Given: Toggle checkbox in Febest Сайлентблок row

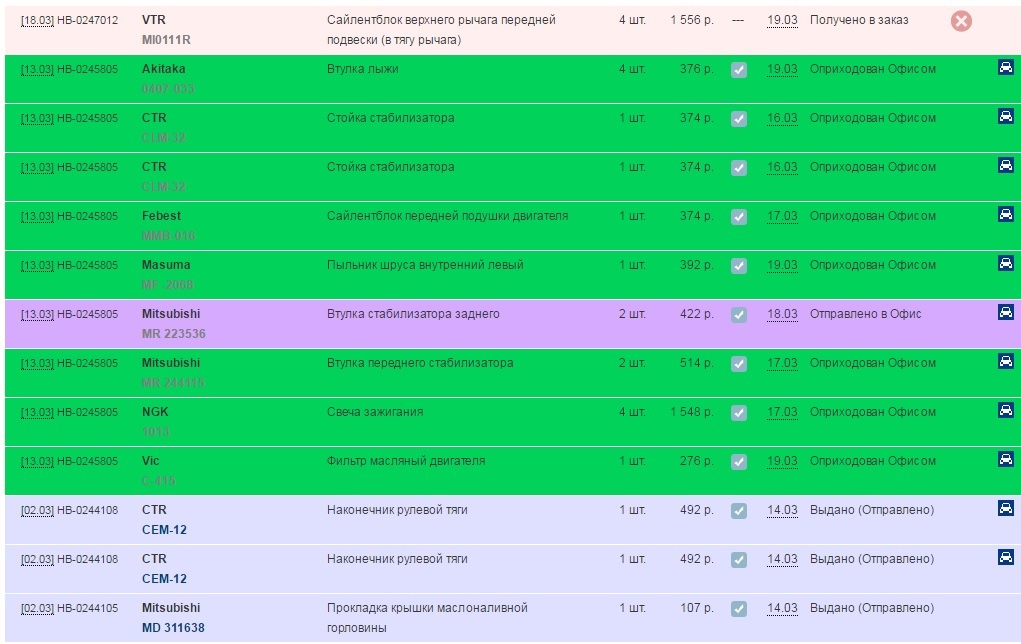Looking at the screenshot, I should click(x=738, y=217).
